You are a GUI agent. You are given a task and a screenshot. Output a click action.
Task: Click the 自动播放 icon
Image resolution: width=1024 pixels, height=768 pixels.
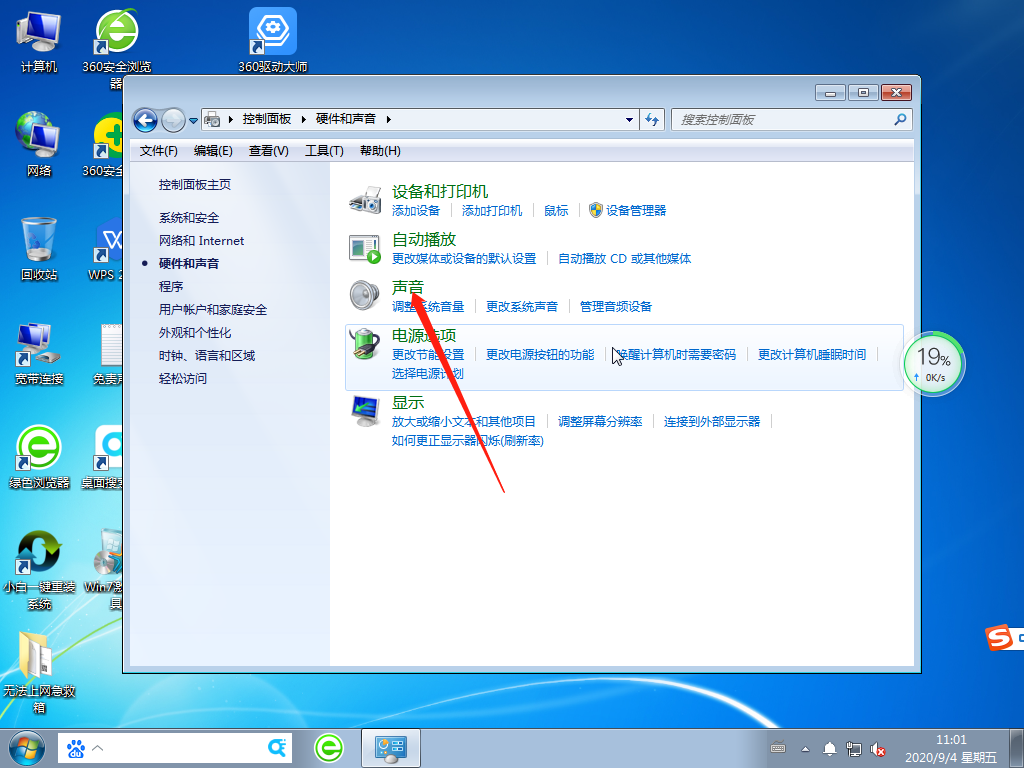click(364, 247)
